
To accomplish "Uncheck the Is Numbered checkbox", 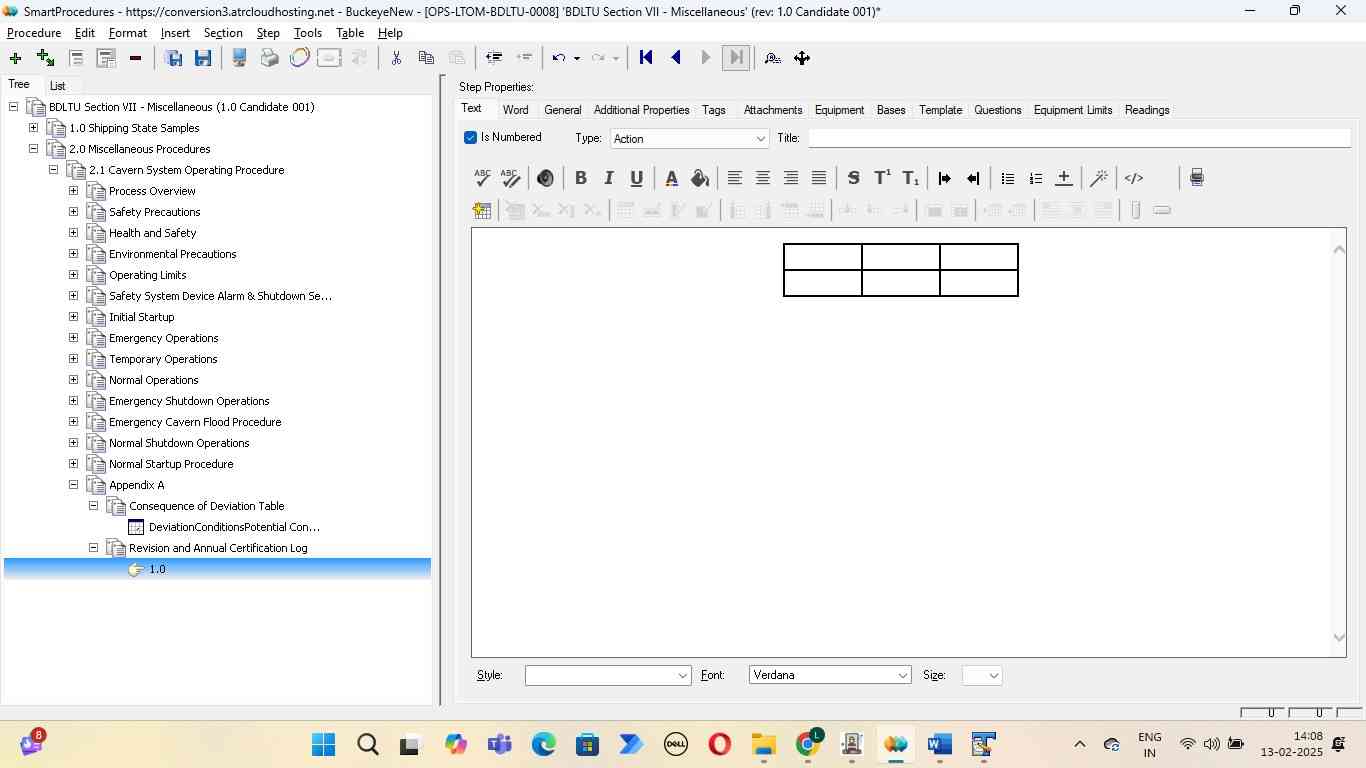I will pyautogui.click(x=470, y=138).
